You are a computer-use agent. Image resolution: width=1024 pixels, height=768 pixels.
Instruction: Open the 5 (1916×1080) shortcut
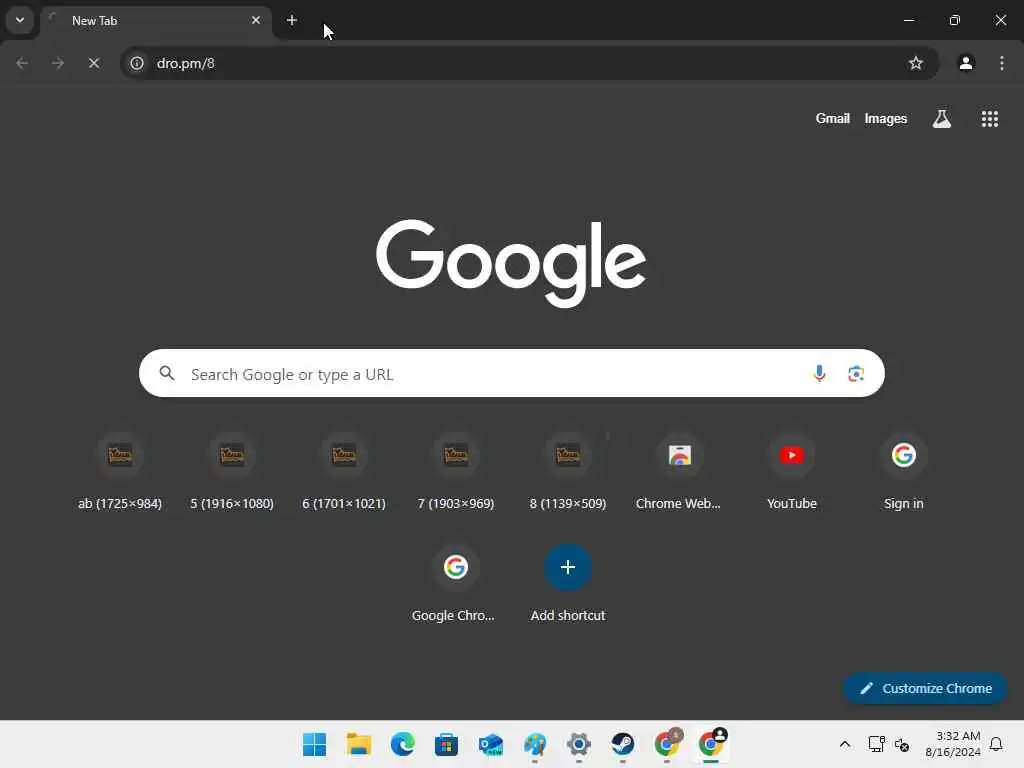(232, 471)
